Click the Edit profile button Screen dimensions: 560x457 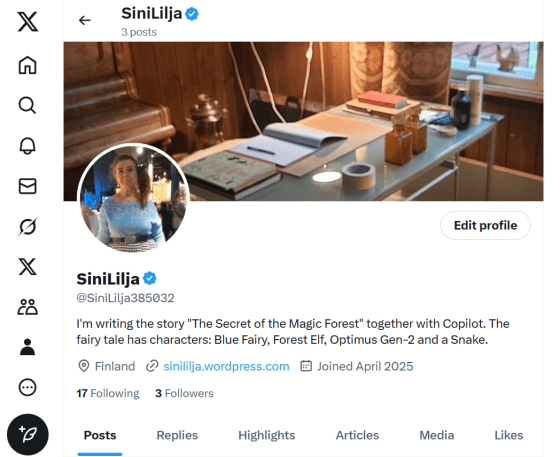point(485,225)
